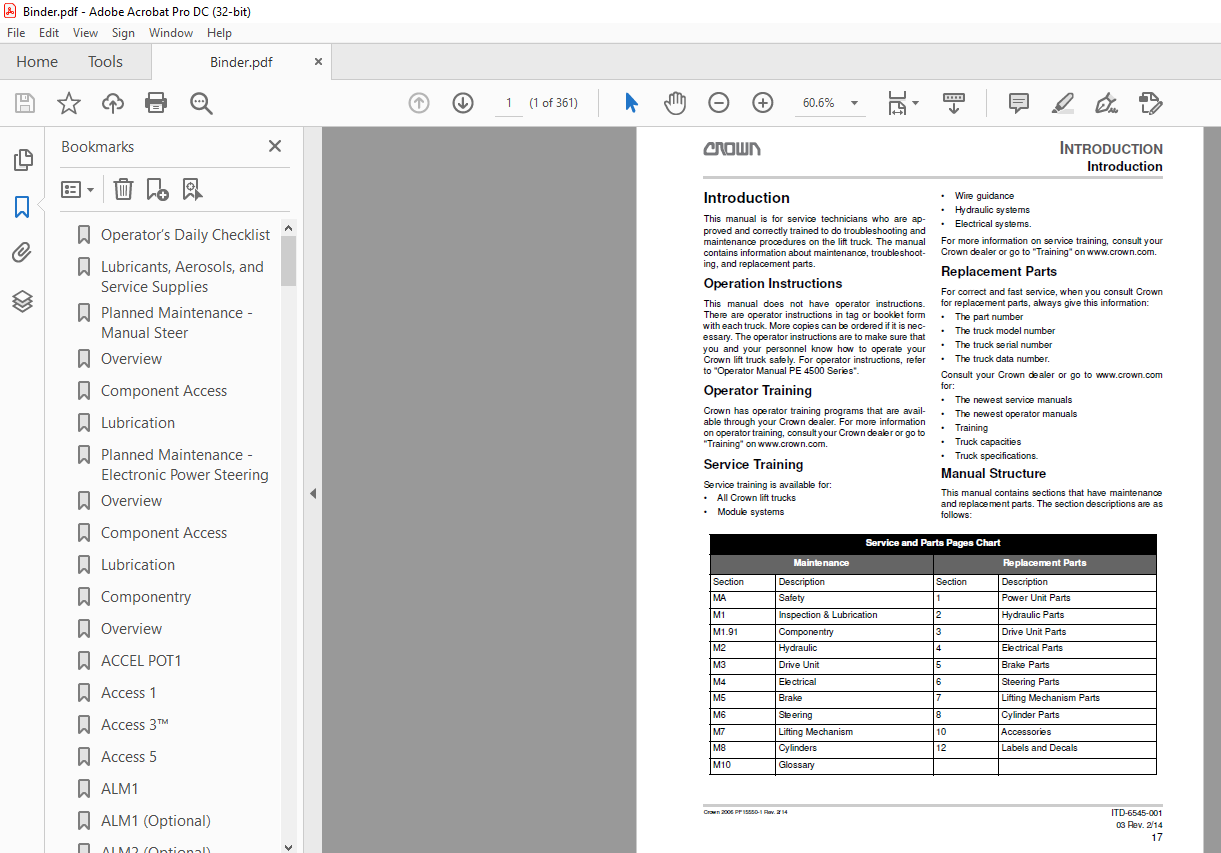
Task: Open the View menu
Action: pos(86,33)
